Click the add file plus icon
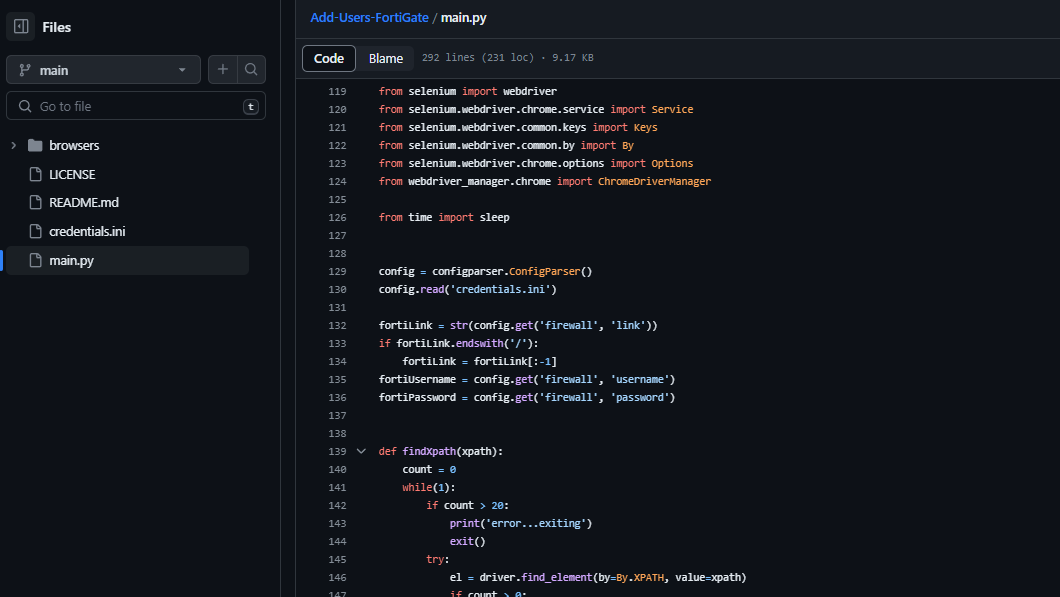The height and width of the screenshot is (597, 1060). [222, 70]
